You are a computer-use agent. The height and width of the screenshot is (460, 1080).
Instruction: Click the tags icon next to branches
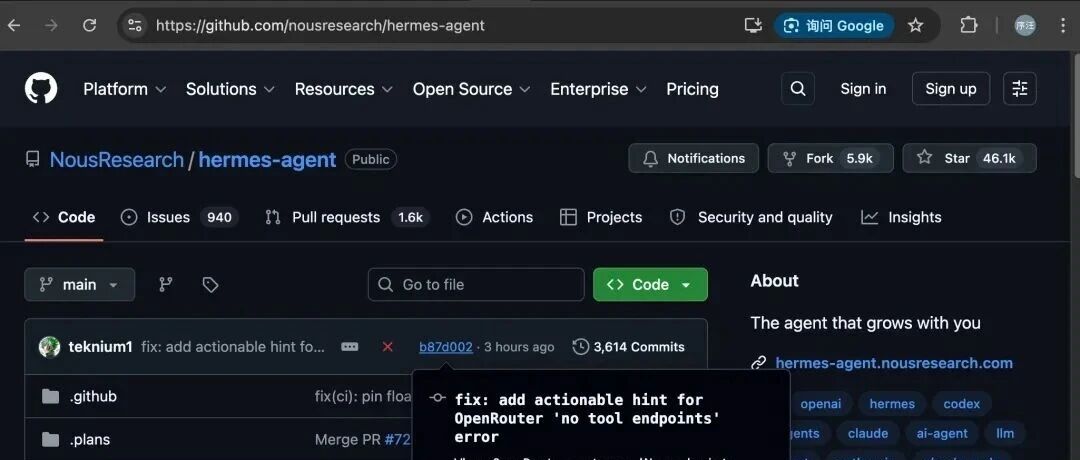(x=210, y=284)
